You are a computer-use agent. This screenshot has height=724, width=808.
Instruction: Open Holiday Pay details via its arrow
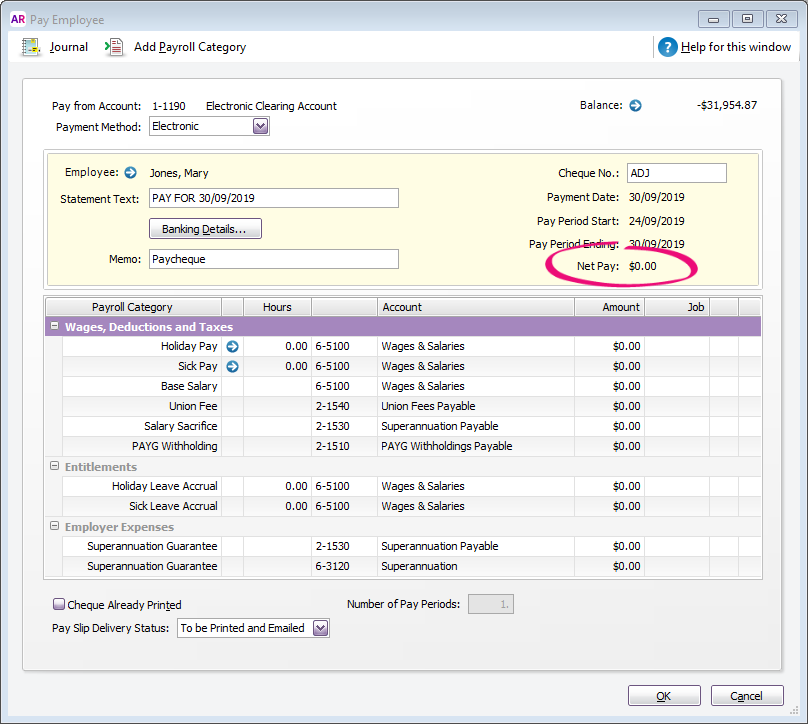231,346
